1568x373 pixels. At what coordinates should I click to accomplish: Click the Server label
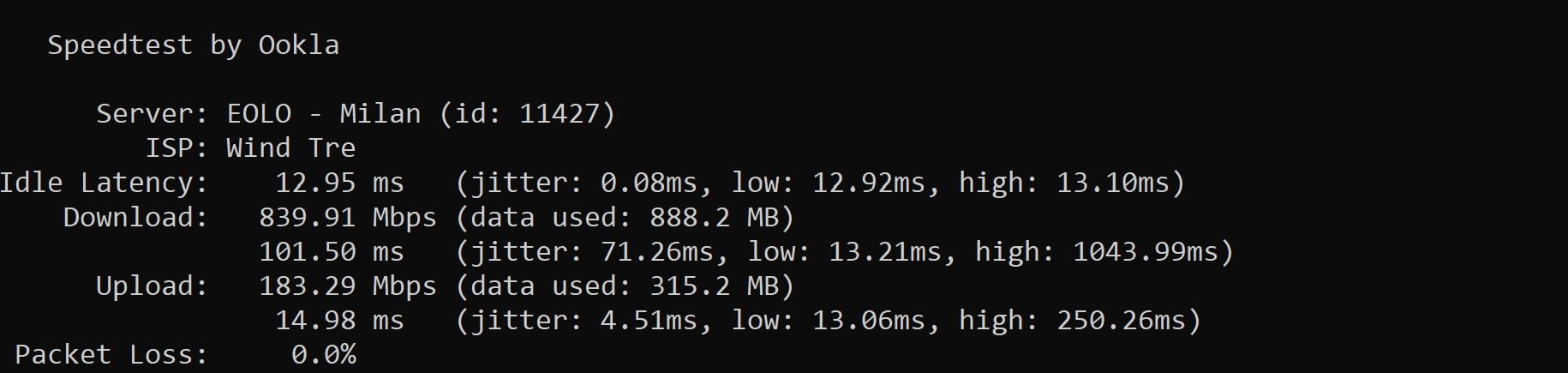152,113
